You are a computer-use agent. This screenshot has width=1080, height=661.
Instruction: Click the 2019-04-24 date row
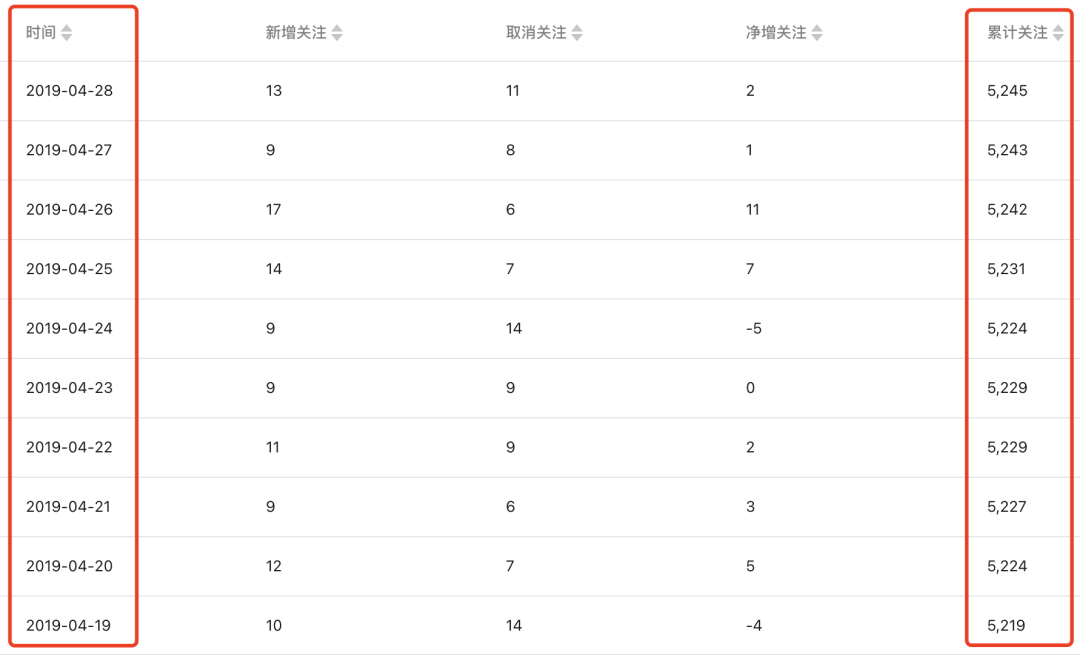point(69,329)
